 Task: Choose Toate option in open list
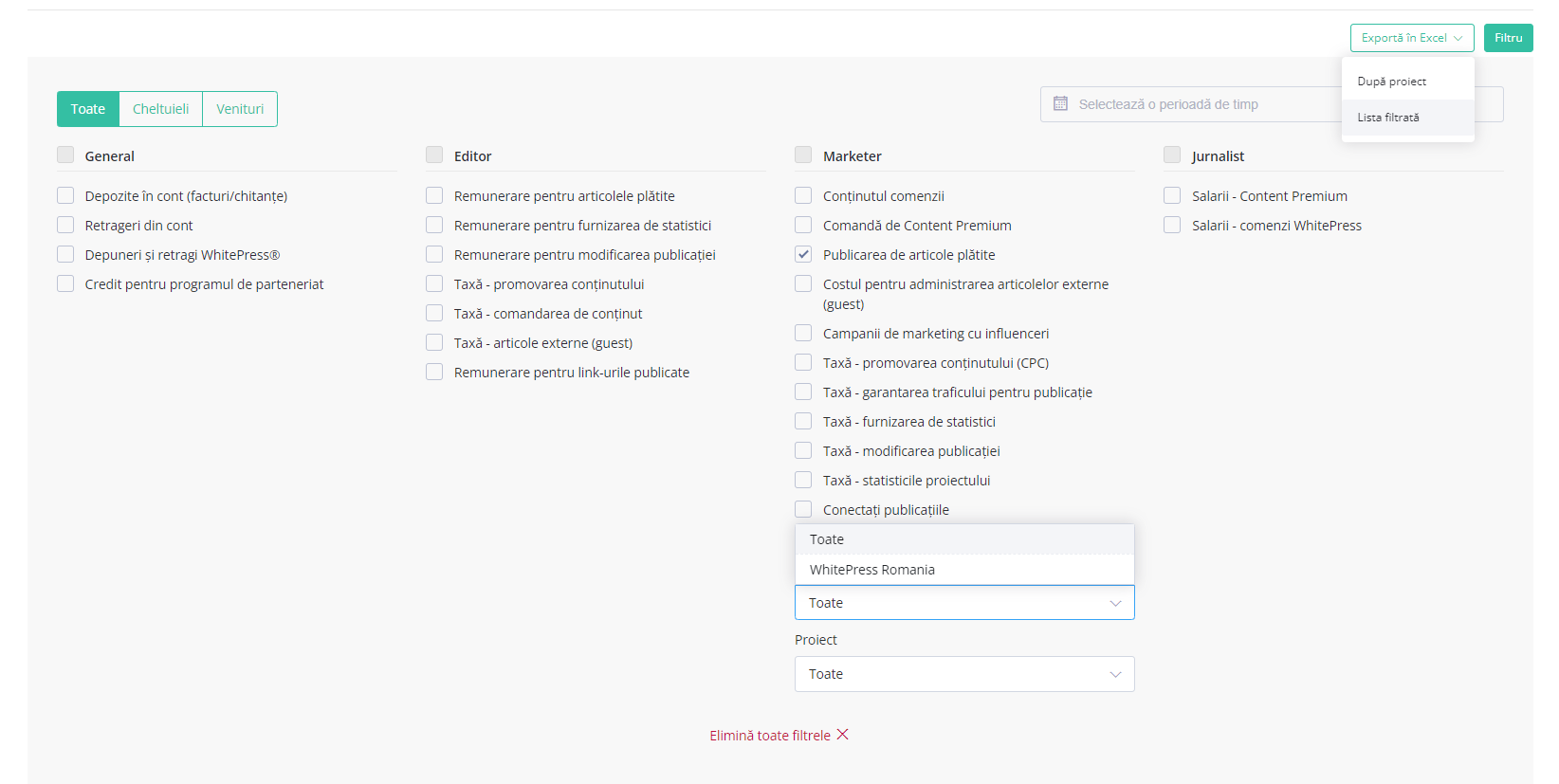click(964, 539)
